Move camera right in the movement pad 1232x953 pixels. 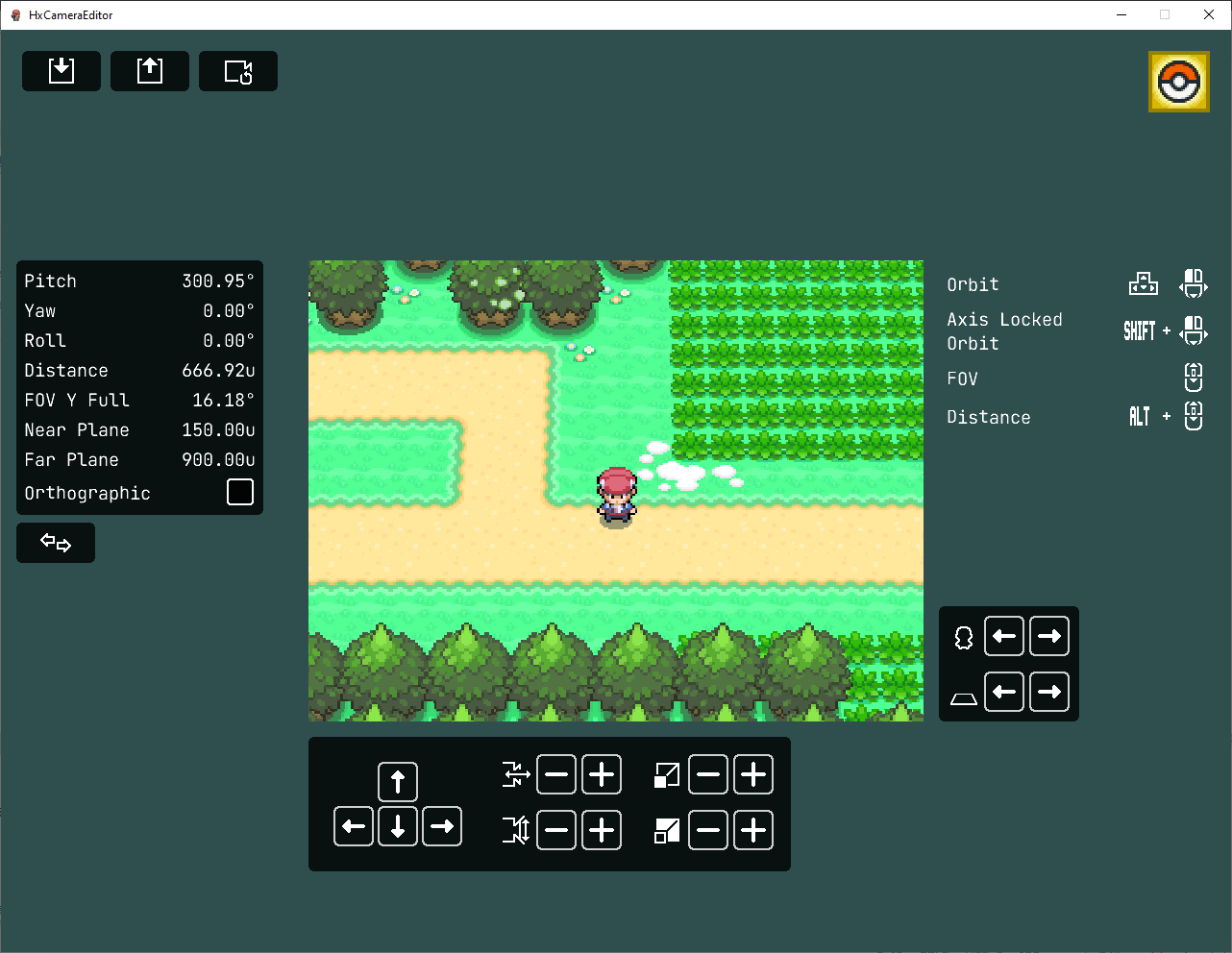click(x=442, y=826)
